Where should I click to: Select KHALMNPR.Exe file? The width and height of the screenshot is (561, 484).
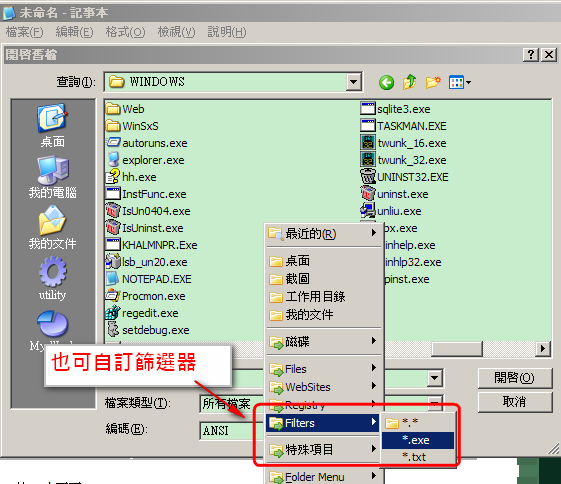coord(152,245)
